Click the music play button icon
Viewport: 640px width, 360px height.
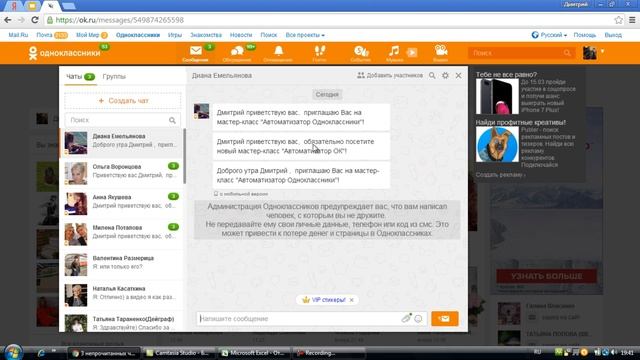412,52
